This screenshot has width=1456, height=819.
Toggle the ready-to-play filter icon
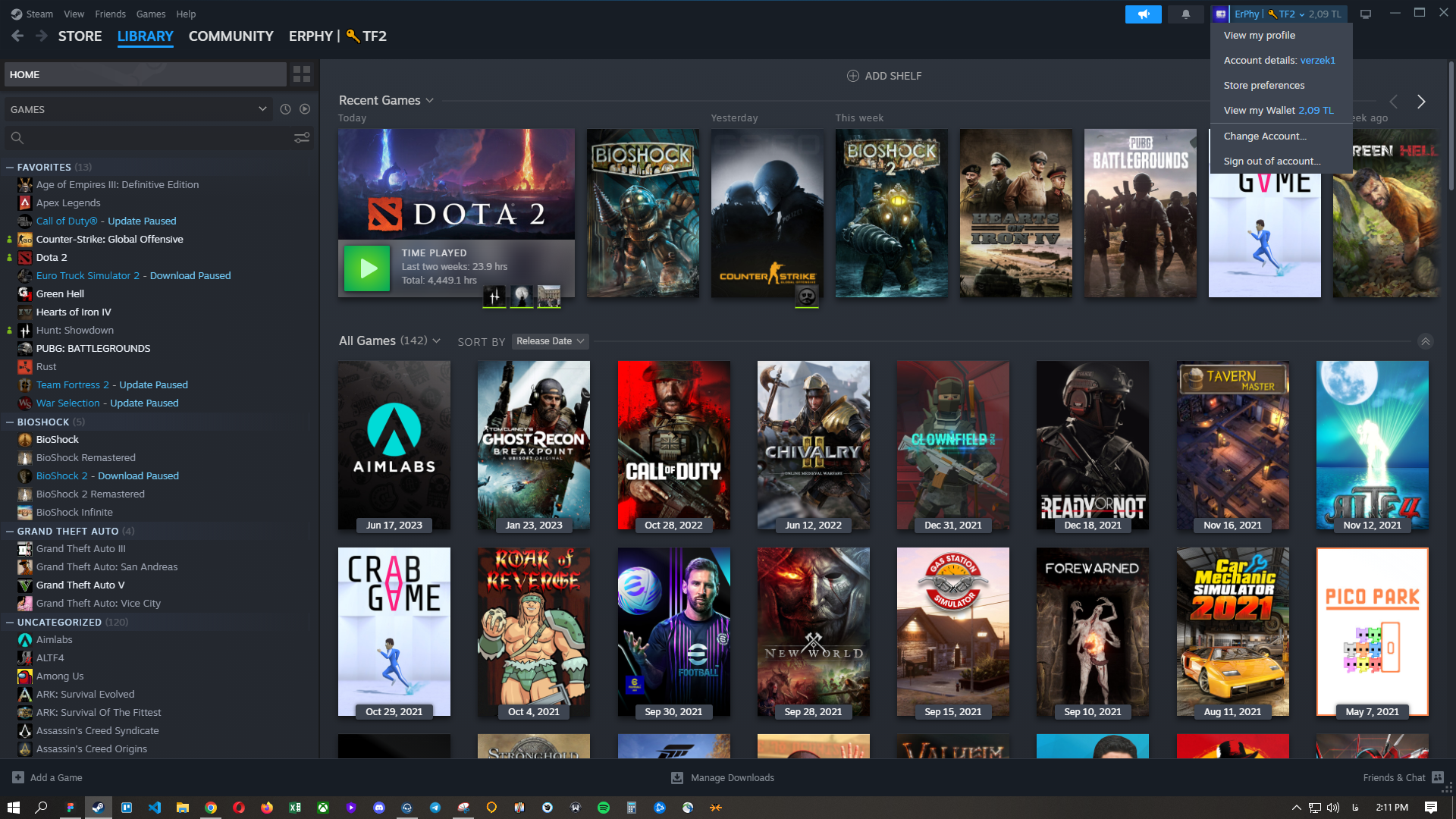[x=305, y=109]
